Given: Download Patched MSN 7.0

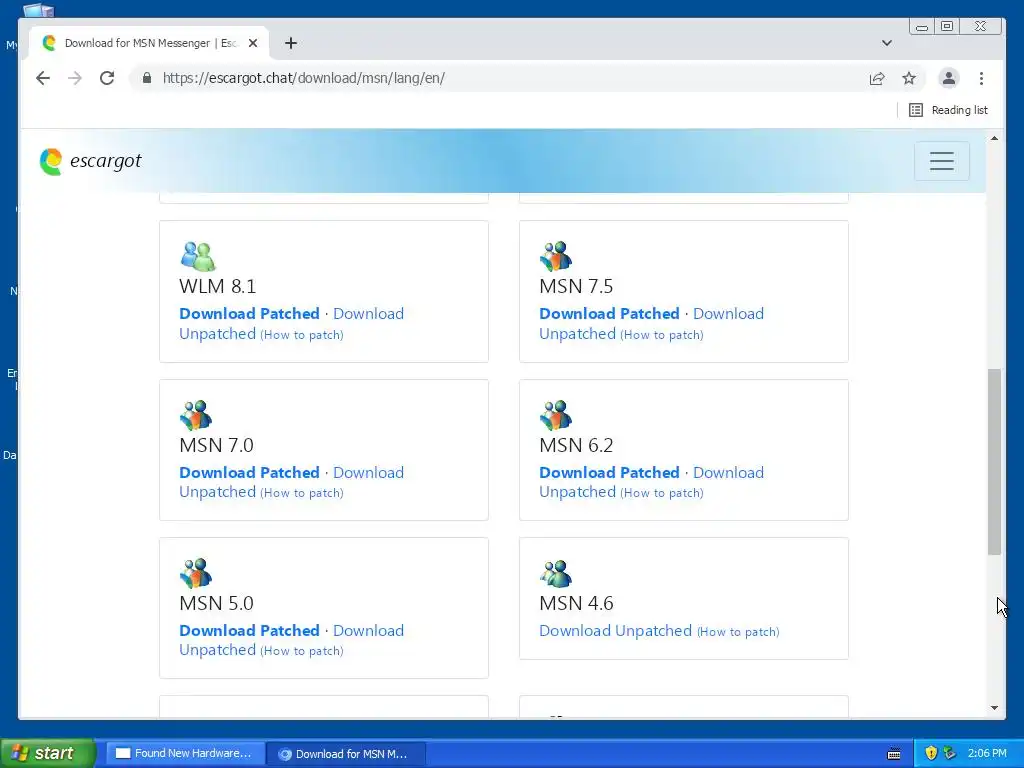Looking at the screenshot, I should (249, 472).
